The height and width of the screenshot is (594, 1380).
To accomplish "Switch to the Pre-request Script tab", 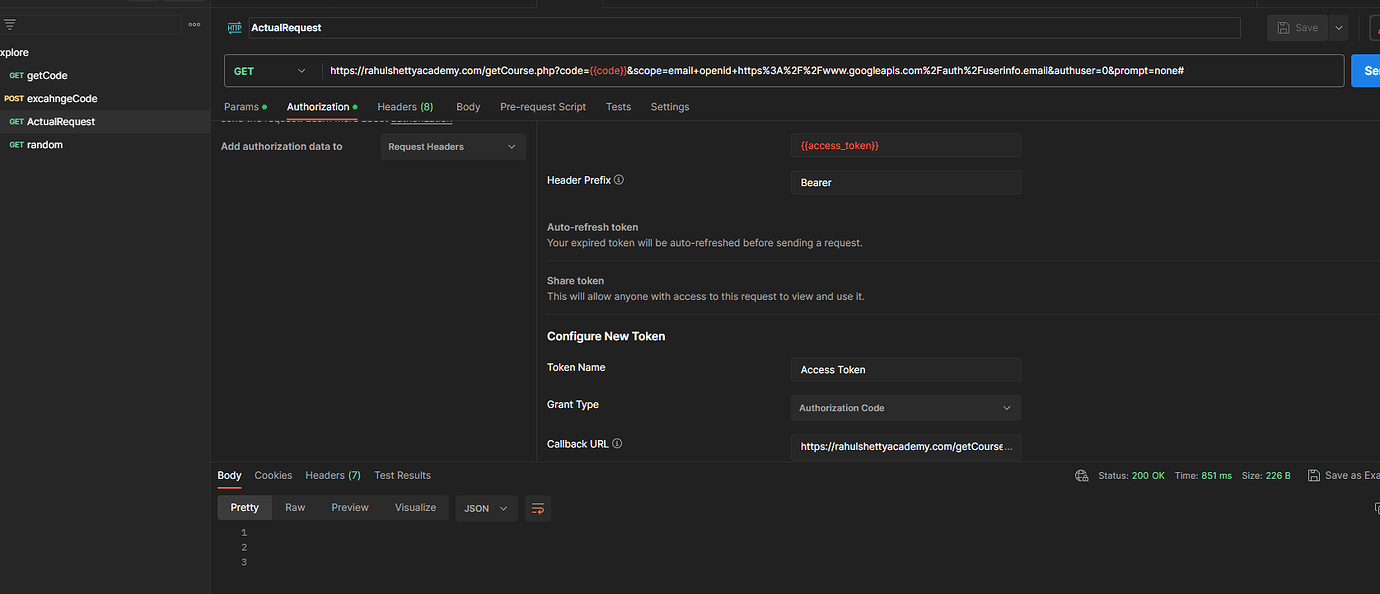I will point(543,107).
